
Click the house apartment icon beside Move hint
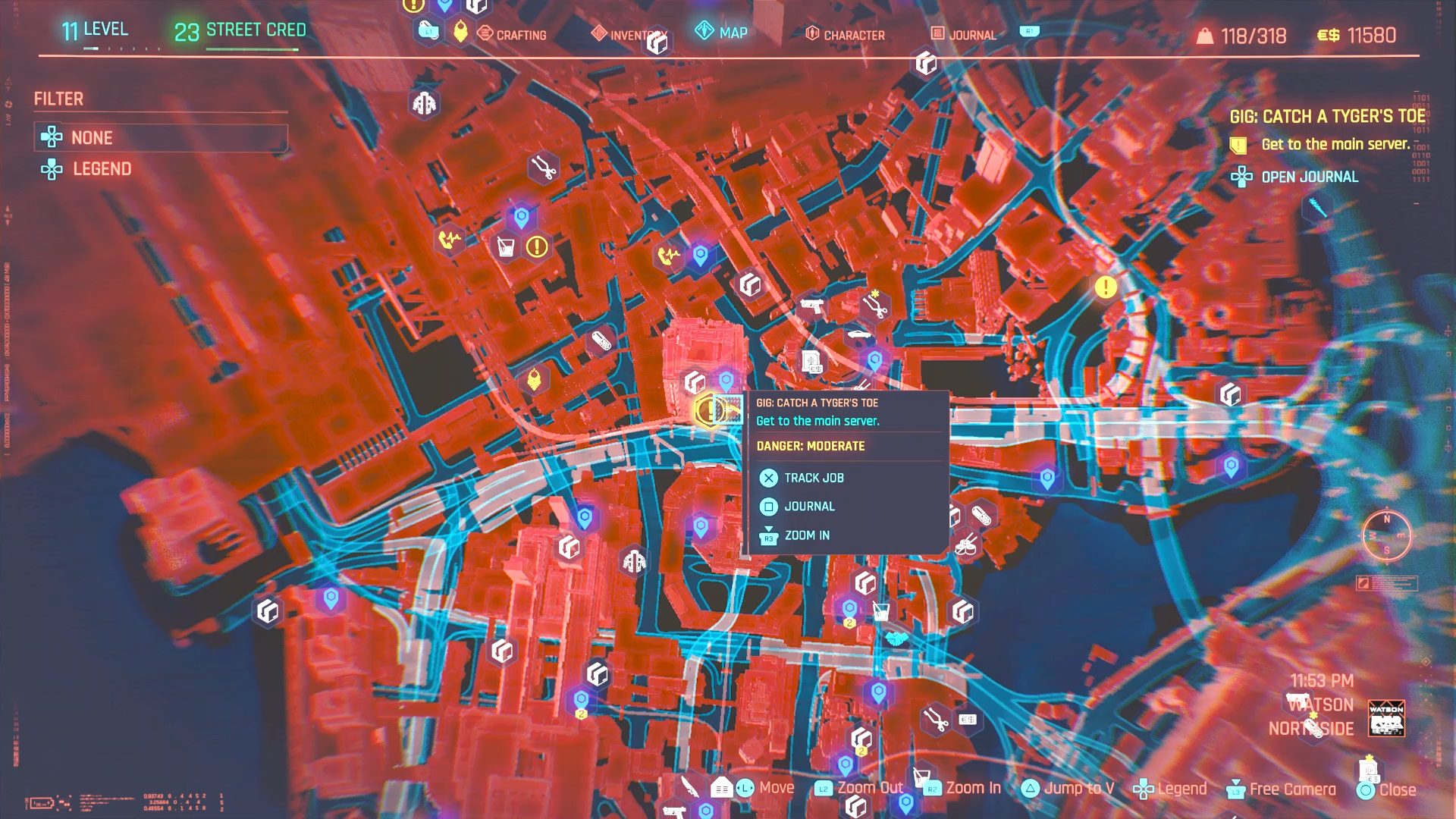click(x=720, y=788)
